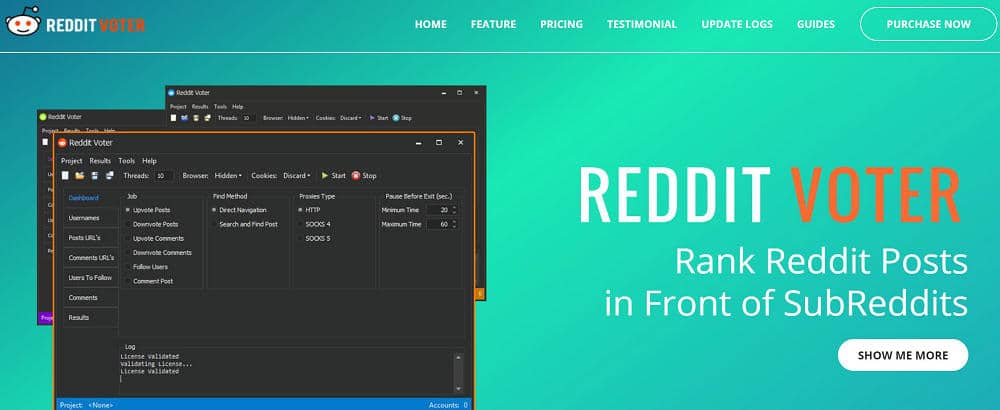Click green app icon of rear left window
1000x410 pixels.
43,117
